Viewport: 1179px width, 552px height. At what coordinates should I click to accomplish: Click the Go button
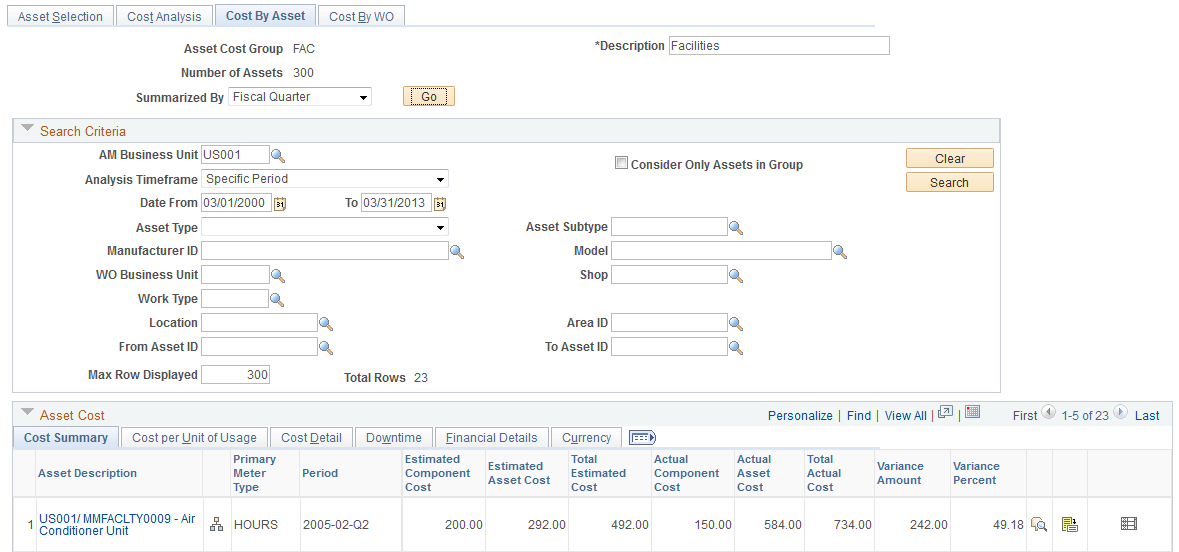[x=429, y=97]
